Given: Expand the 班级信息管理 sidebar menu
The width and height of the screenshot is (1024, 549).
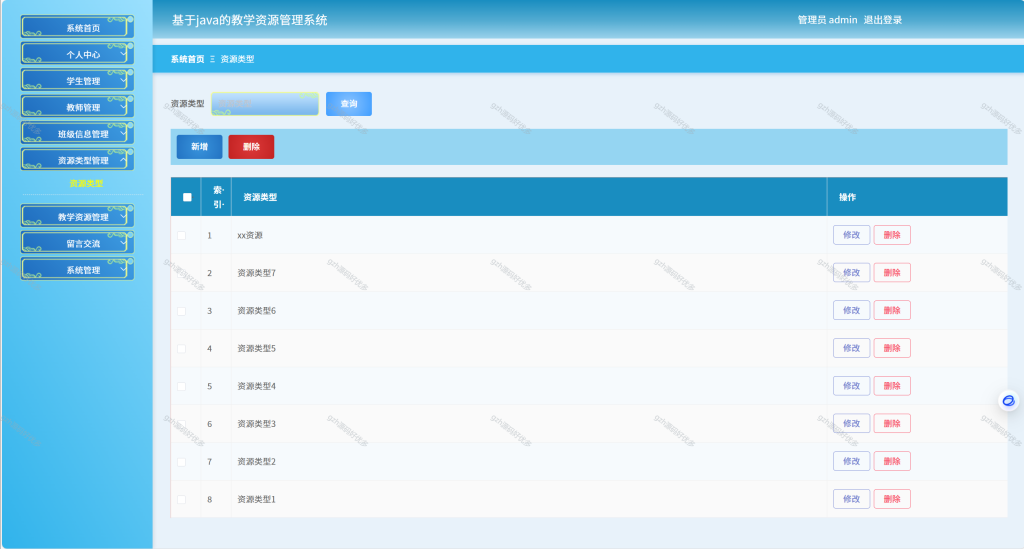Looking at the screenshot, I should 77,133.
